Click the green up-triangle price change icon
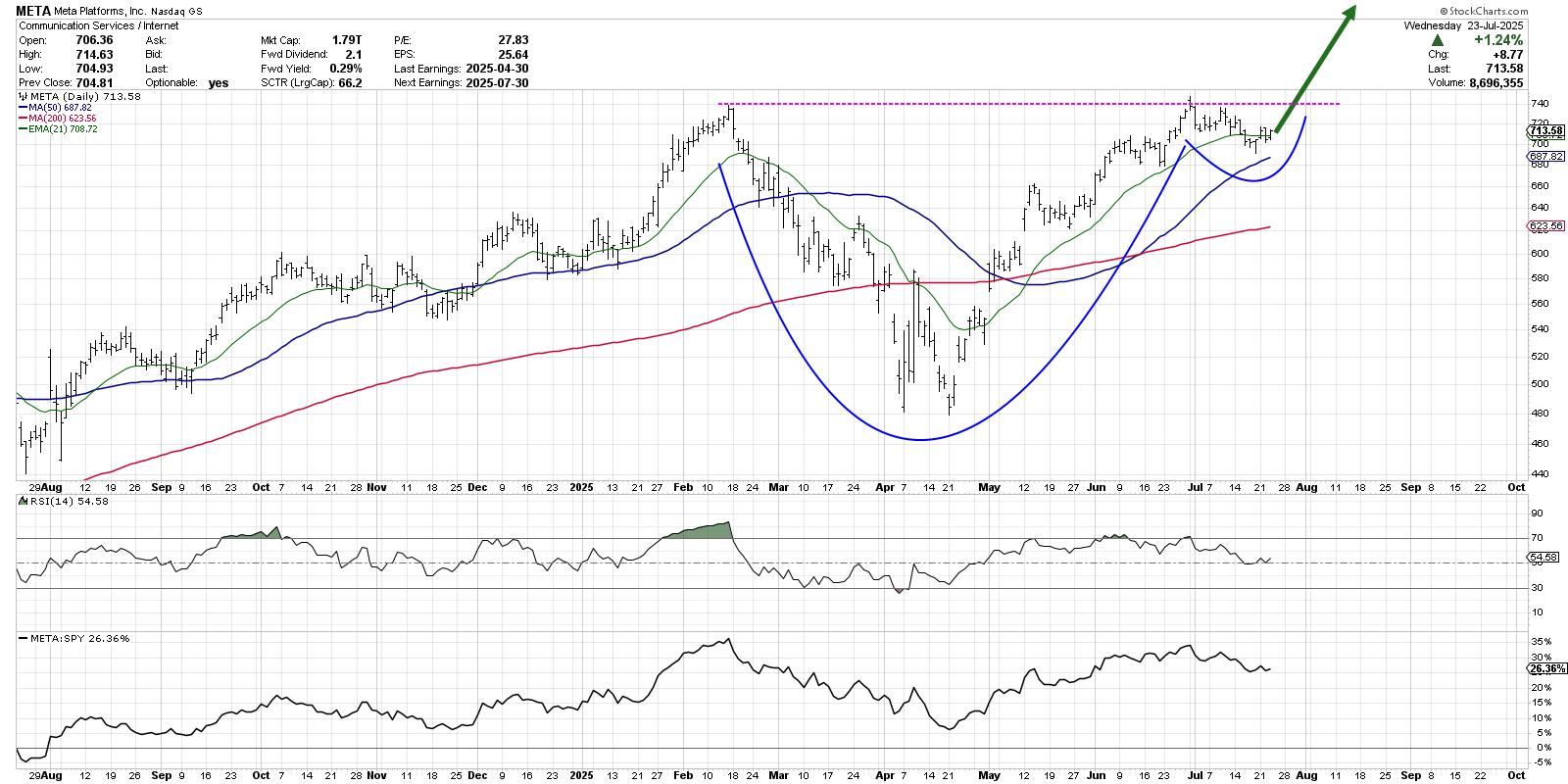This screenshot has width=1568, height=784. tap(1438, 40)
